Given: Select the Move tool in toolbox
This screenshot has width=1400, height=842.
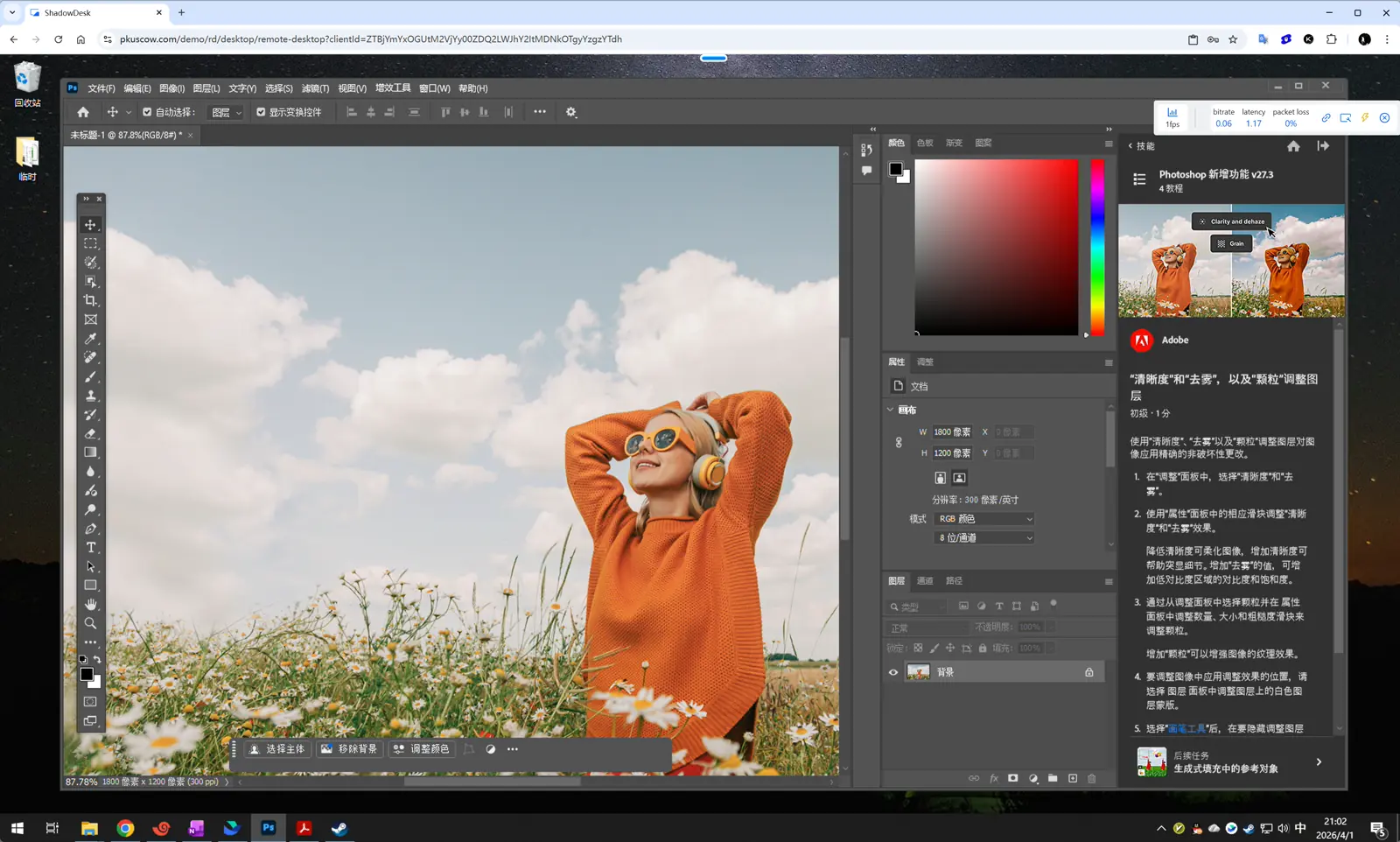Looking at the screenshot, I should [90, 225].
